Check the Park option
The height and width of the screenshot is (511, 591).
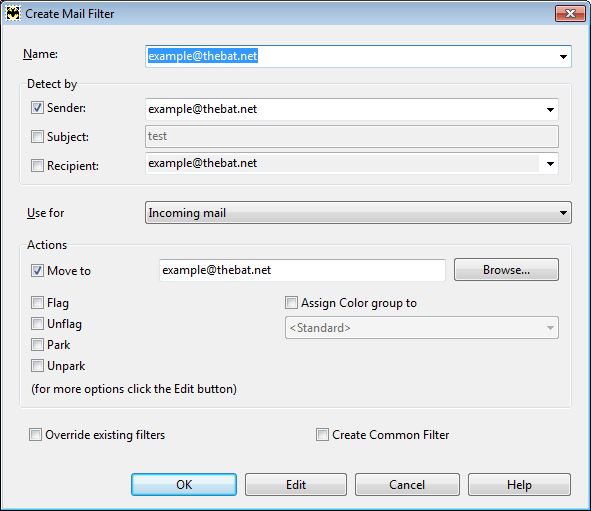pyautogui.click(x=37, y=344)
